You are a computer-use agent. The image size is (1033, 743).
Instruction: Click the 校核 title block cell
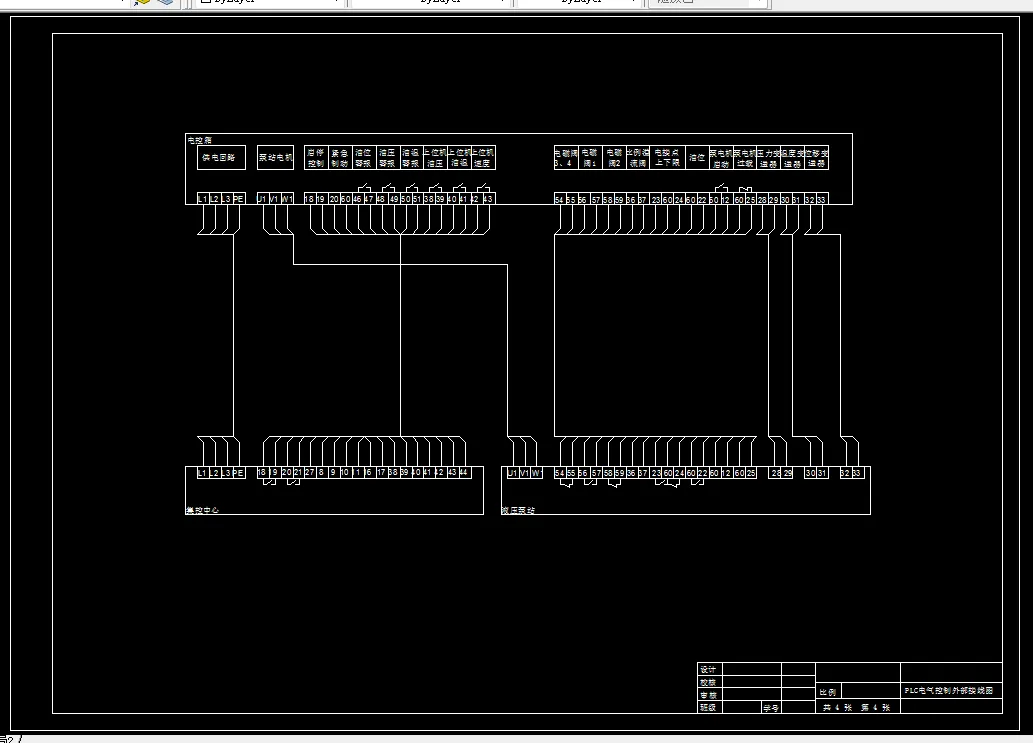point(708,682)
